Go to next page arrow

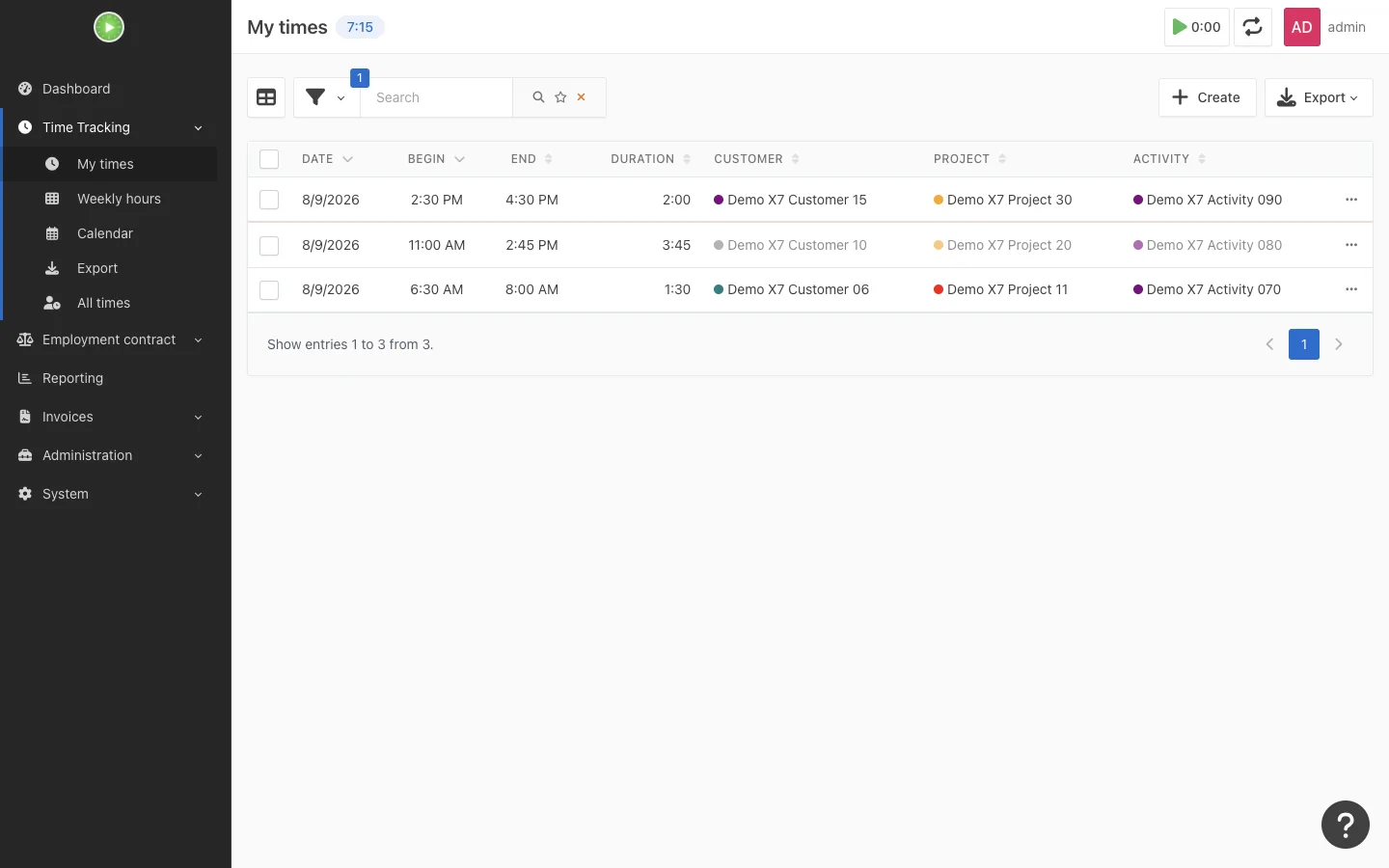coord(1339,344)
